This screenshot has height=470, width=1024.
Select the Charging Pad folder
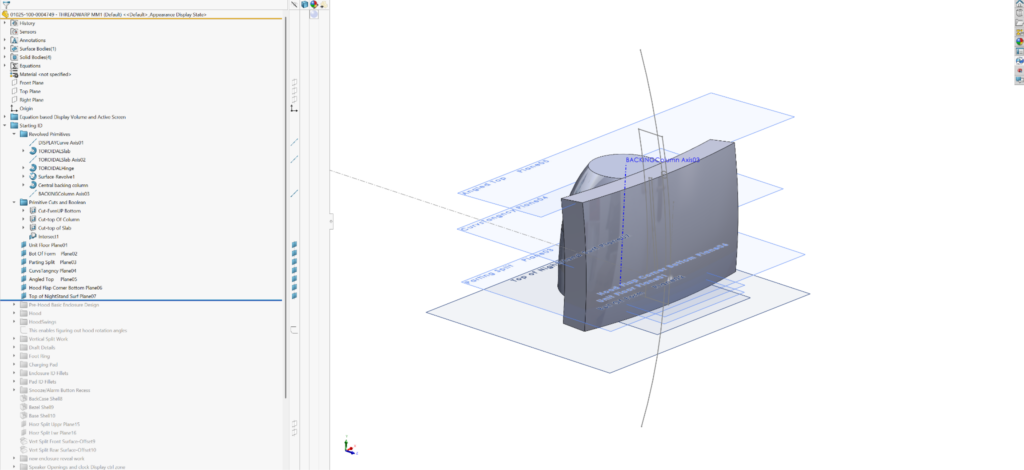click(43, 364)
